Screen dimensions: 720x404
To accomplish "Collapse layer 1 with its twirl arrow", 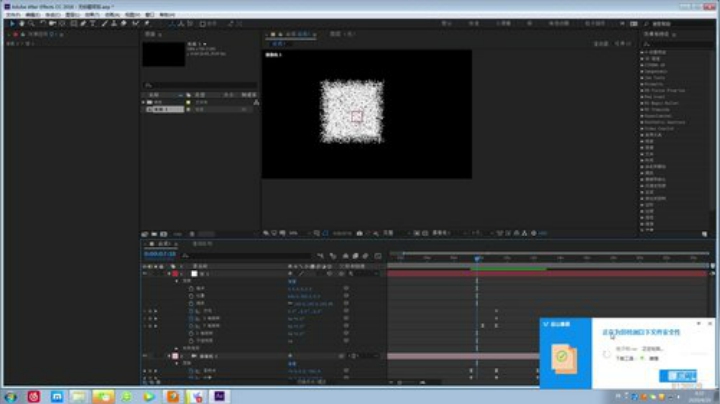I will coord(169,274).
